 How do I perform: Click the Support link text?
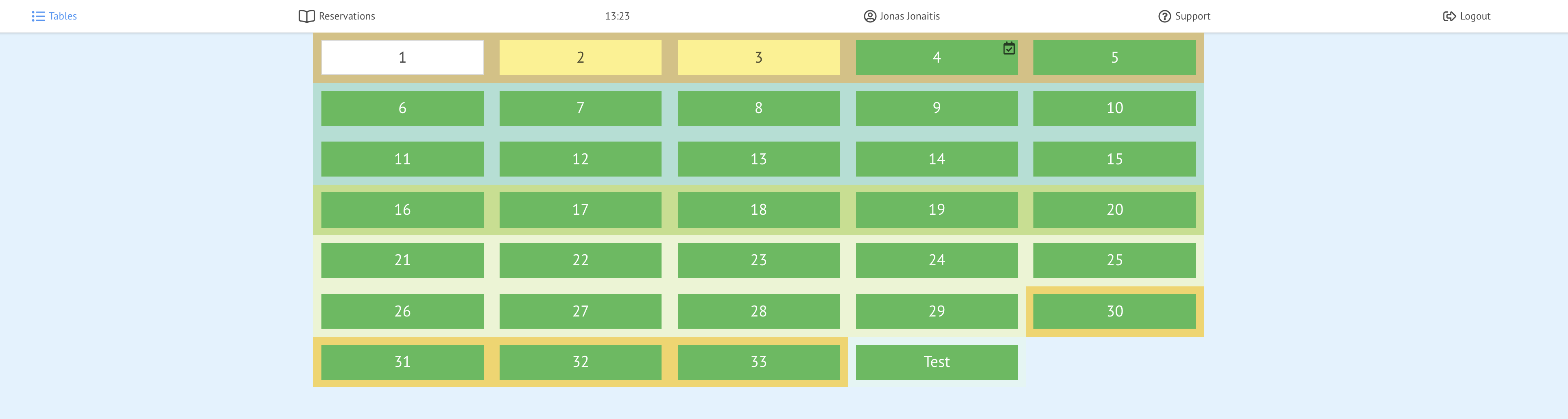coord(1192,16)
